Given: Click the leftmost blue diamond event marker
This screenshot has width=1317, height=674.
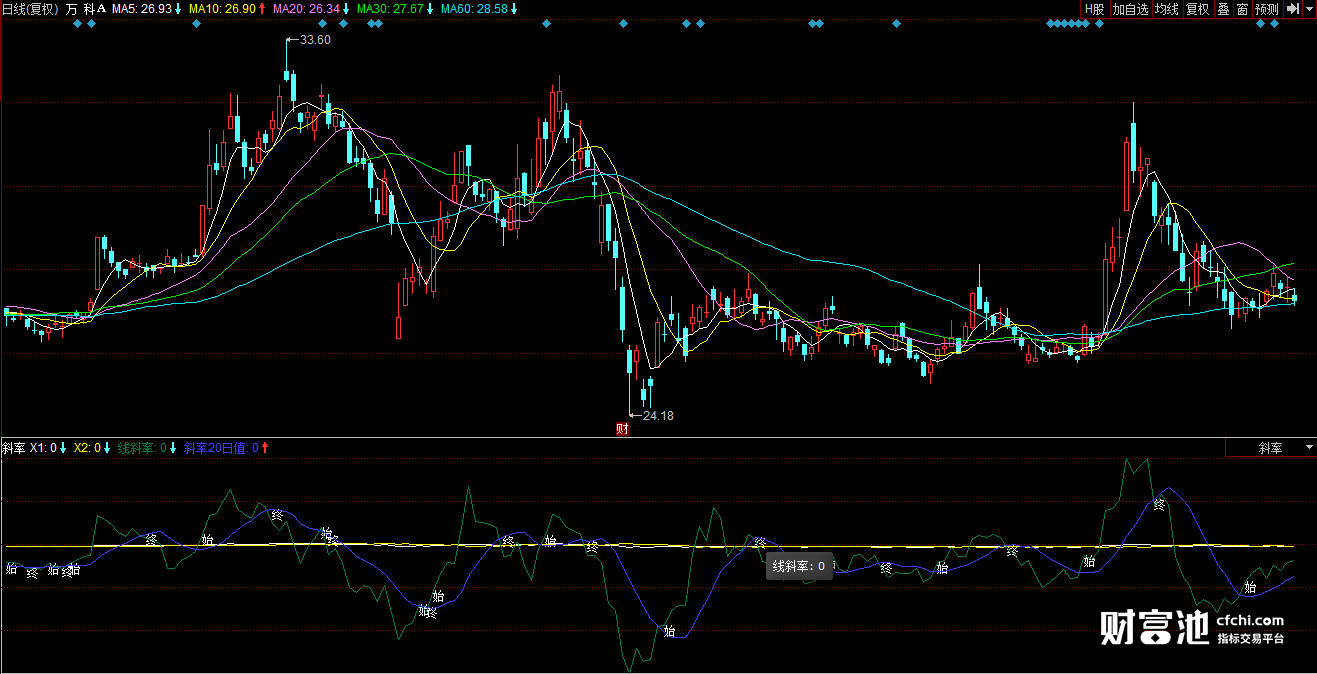Looking at the screenshot, I should point(78,24).
